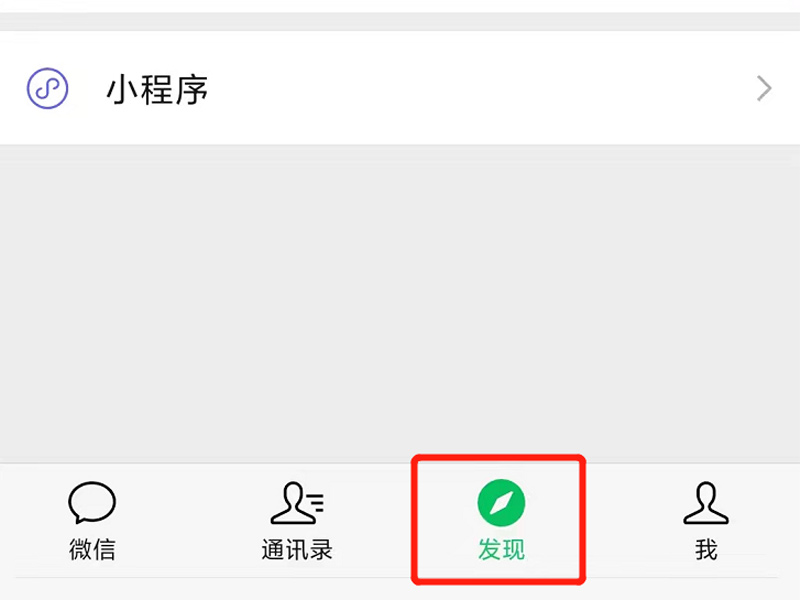
Task: Select the green 发现 text label
Action: 501,549
